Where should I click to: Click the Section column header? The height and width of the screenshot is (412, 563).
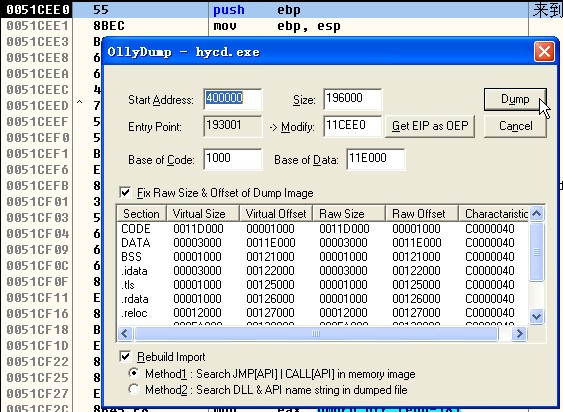pyautogui.click(x=141, y=214)
